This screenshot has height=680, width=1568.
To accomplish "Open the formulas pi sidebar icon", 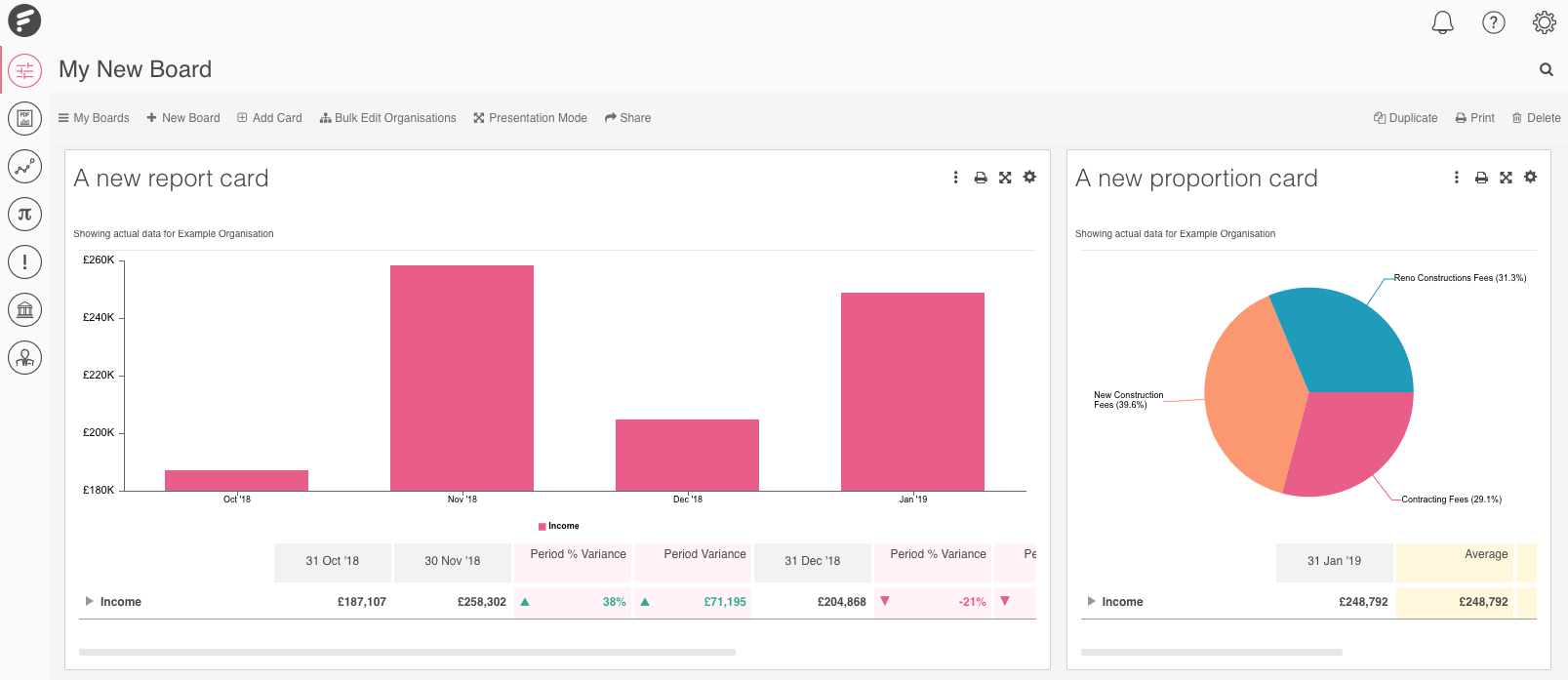I will [24, 214].
